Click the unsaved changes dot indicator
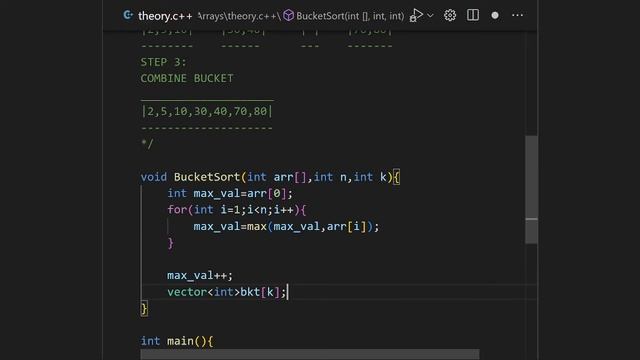Viewport: 640px width, 360px height. [495, 16]
